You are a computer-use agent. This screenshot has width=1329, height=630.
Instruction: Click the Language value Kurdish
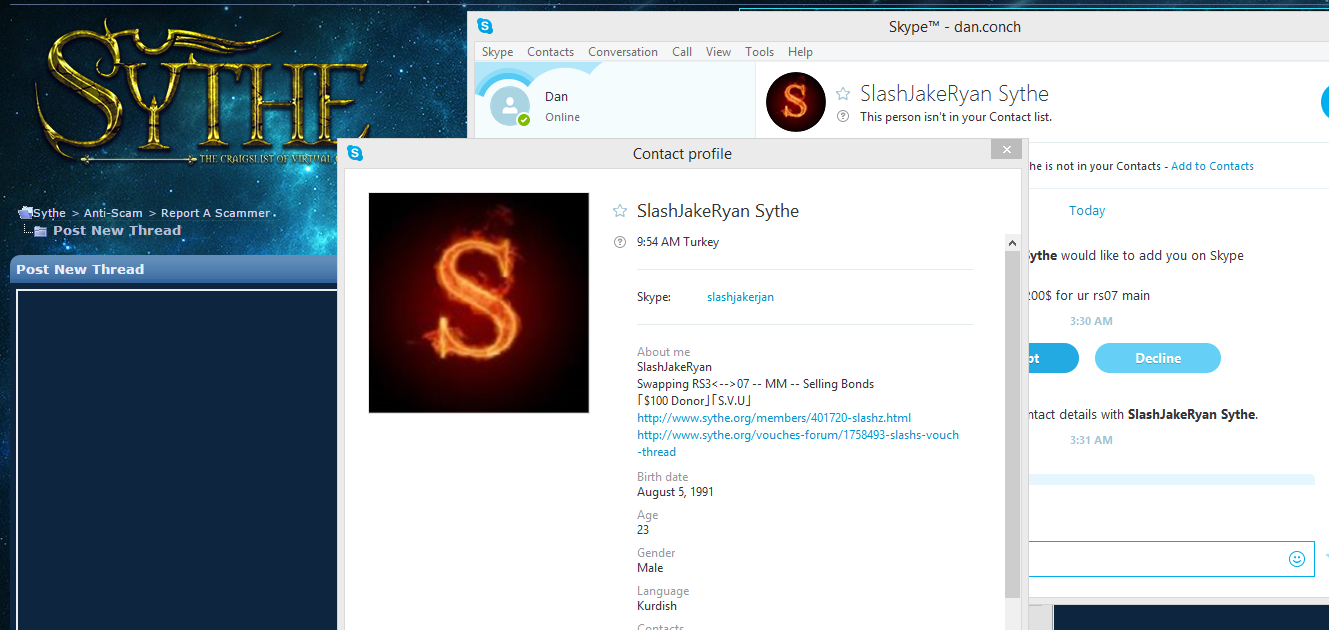(x=657, y=606)
